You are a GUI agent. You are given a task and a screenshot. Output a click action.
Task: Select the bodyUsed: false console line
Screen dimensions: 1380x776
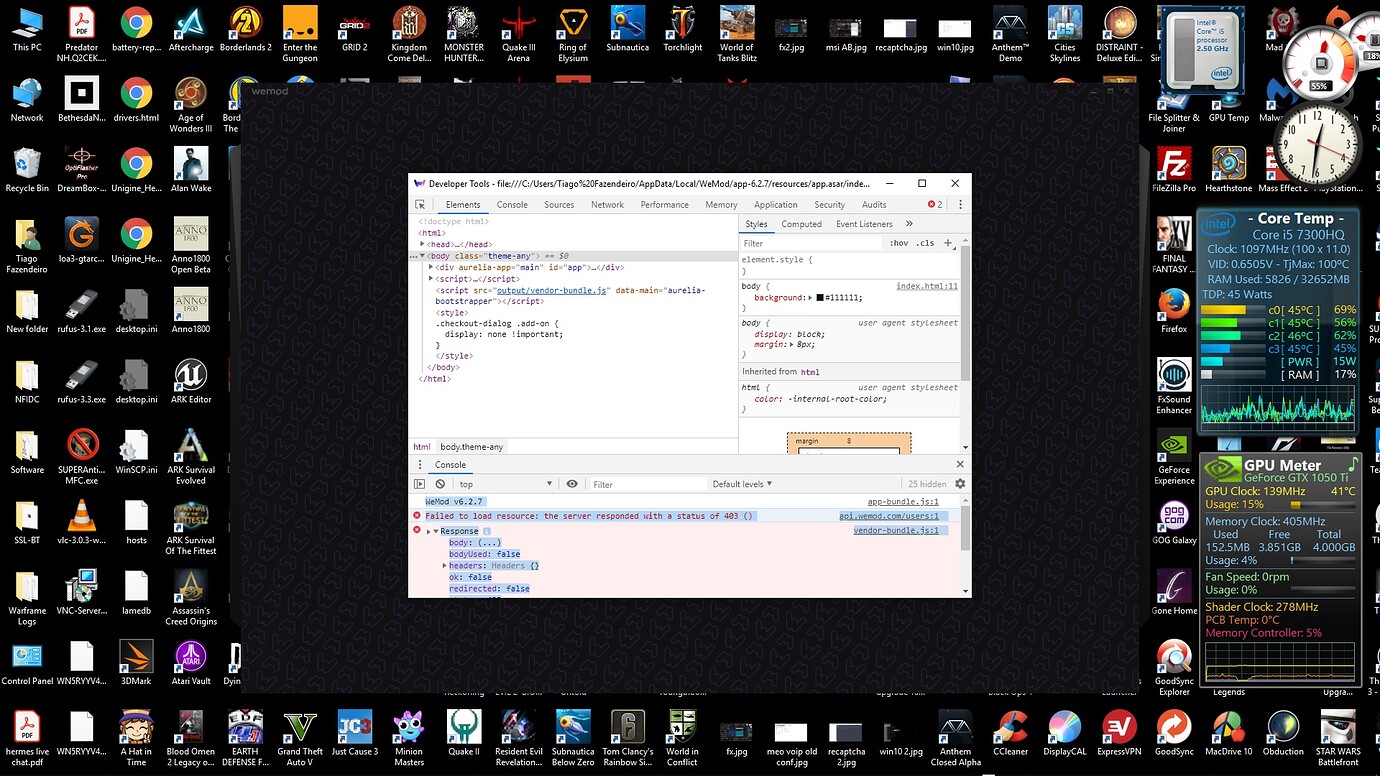point(485,554)
